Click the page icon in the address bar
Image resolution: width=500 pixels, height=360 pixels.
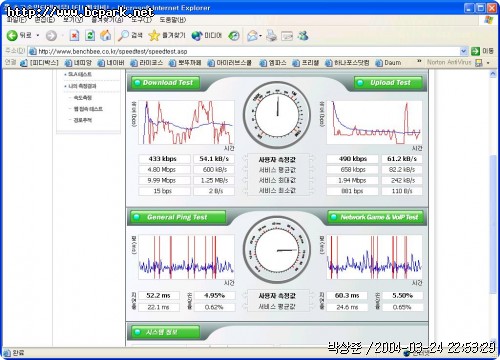[32, 51]
